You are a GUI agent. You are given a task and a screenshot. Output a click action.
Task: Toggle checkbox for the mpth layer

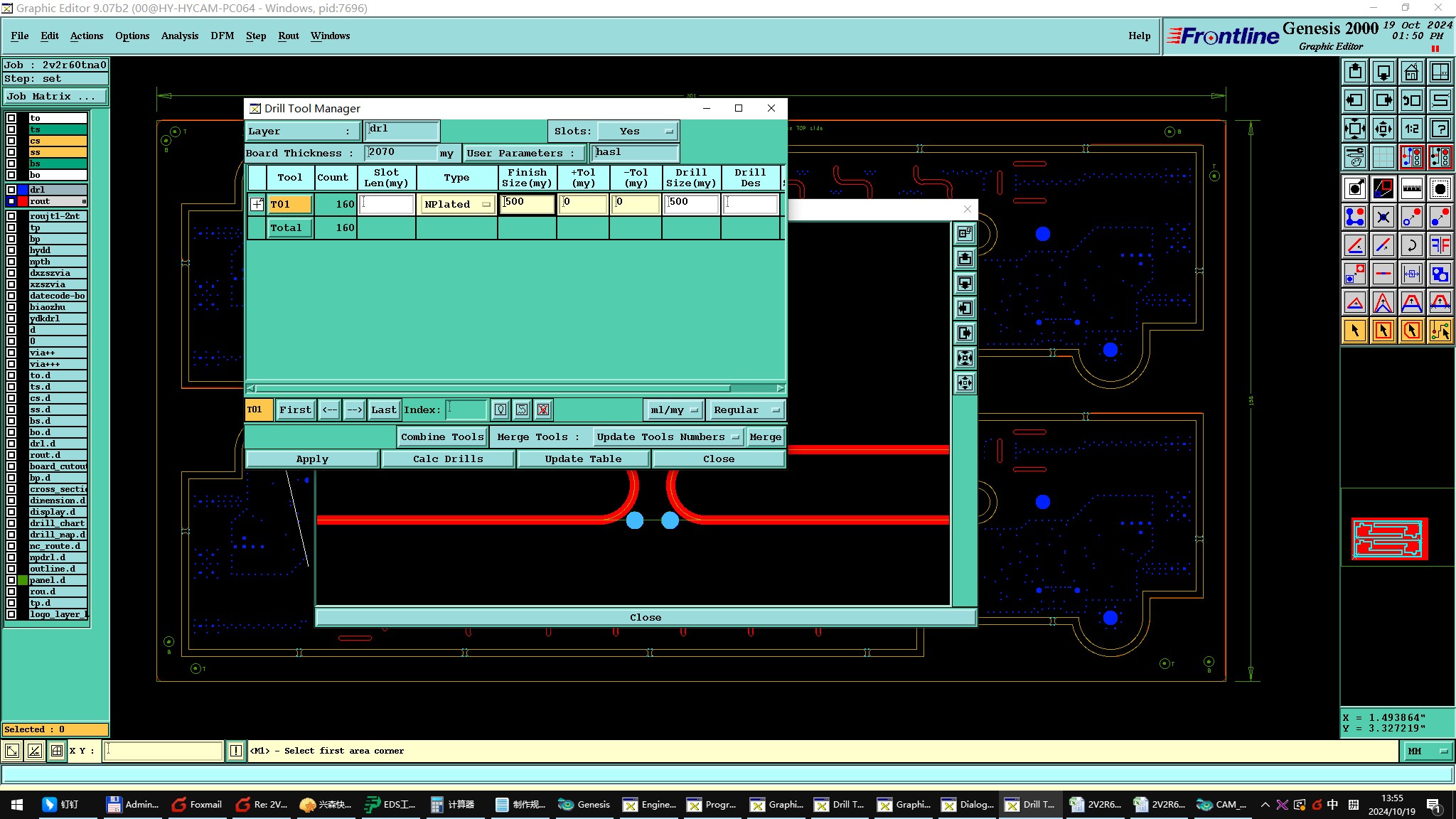pyautogui.click(x=11, y=262)
